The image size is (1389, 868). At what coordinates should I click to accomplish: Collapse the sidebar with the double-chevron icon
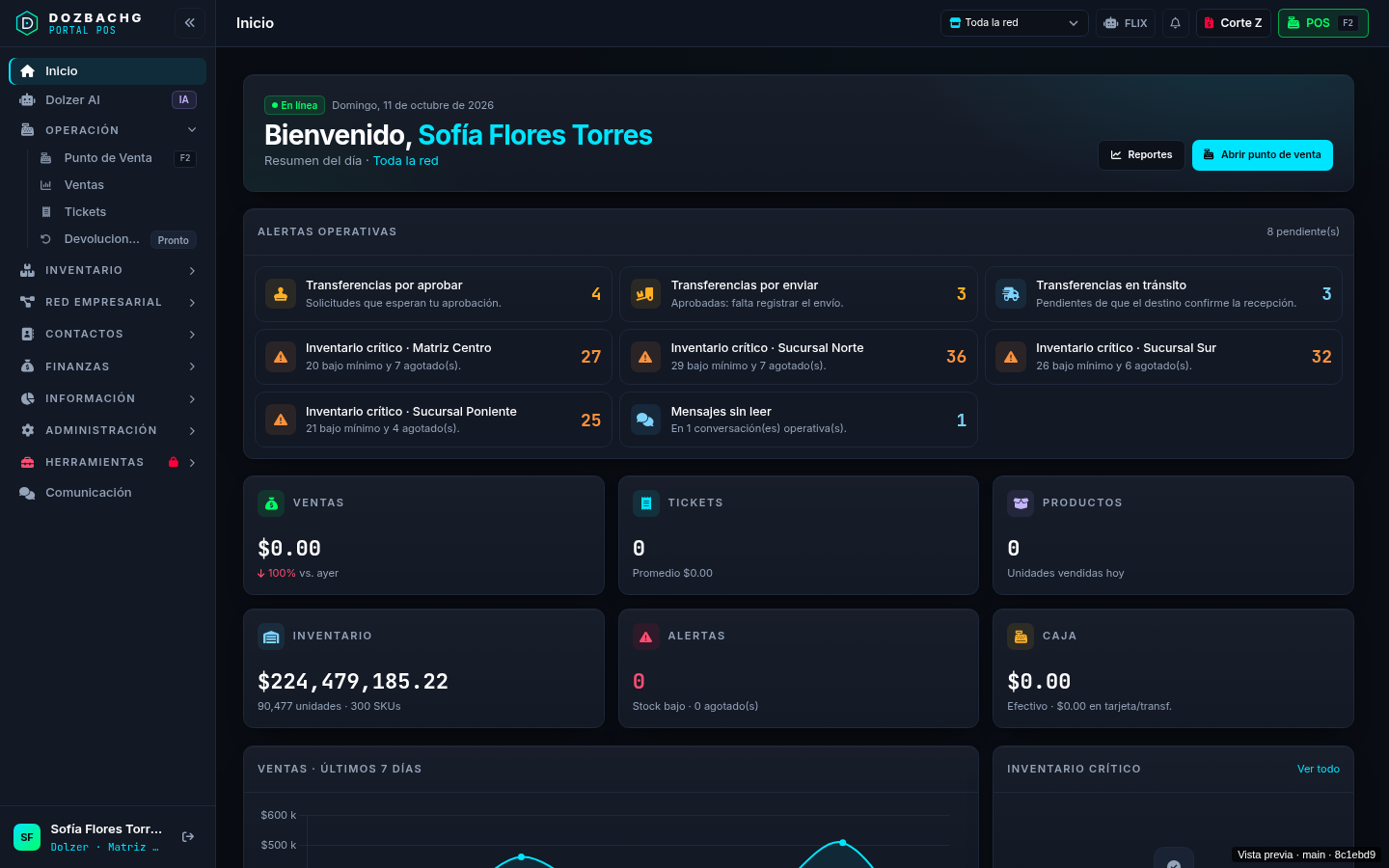pyautogui.click(x=190, y=23)
